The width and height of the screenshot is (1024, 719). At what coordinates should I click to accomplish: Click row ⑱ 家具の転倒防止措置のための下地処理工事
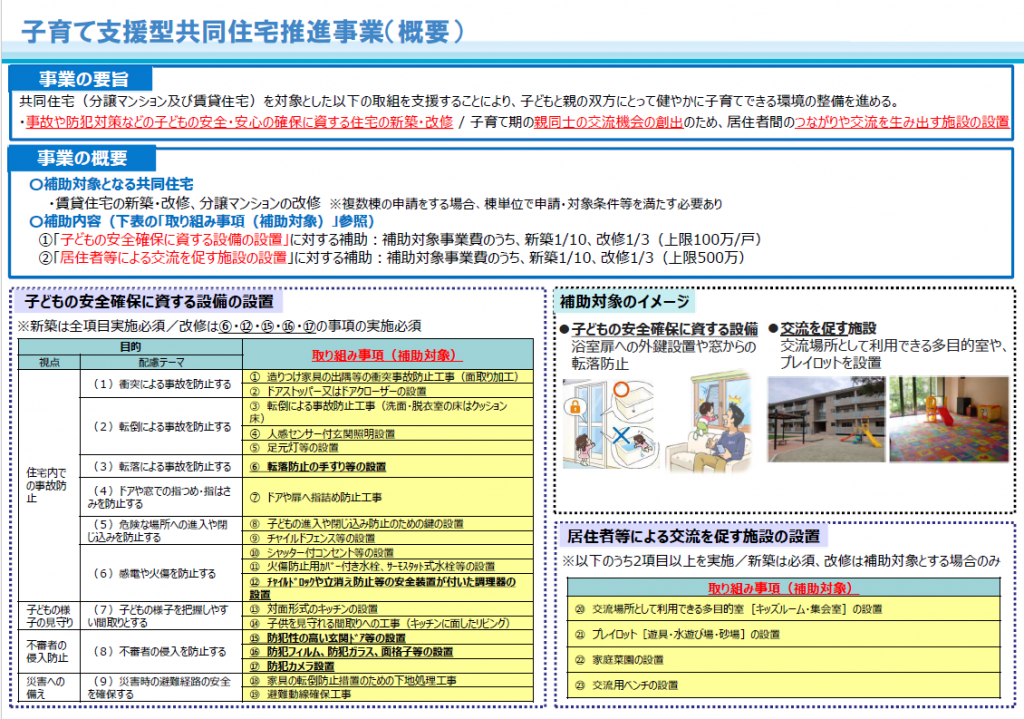click(x=388, y=680)
